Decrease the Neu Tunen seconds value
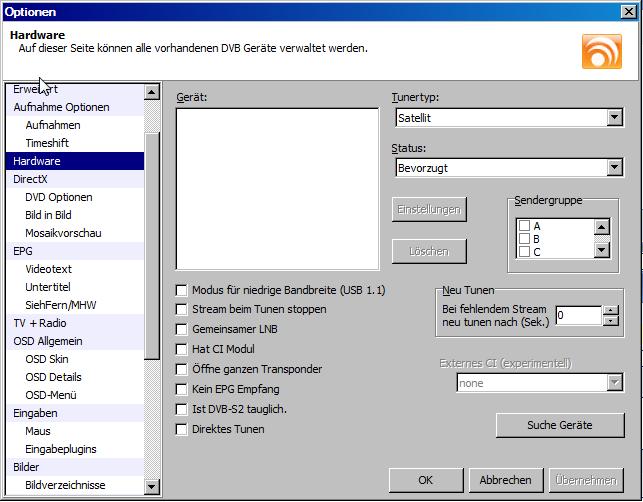 610,321
